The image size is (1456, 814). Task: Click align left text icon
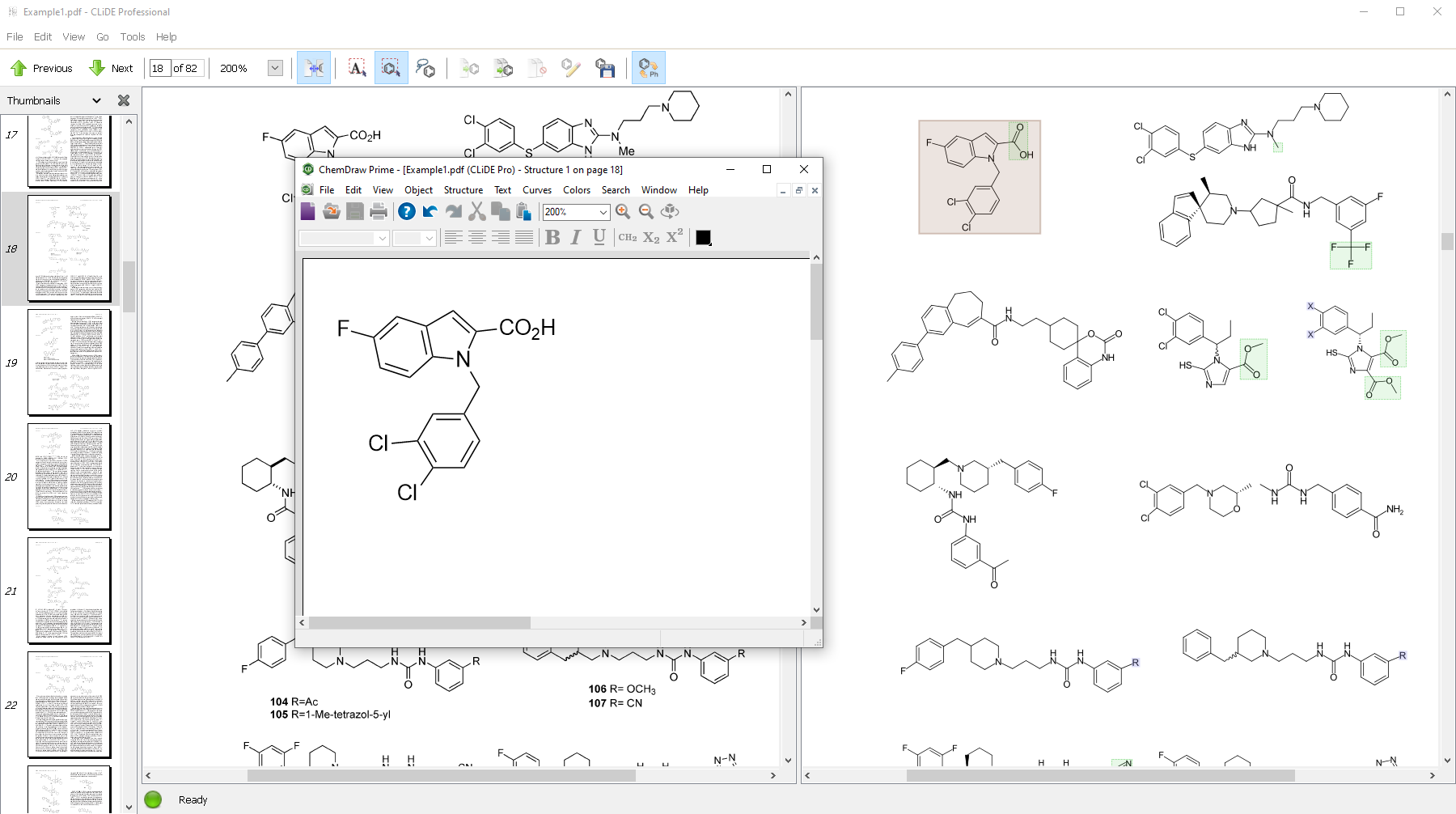[454, 237]
